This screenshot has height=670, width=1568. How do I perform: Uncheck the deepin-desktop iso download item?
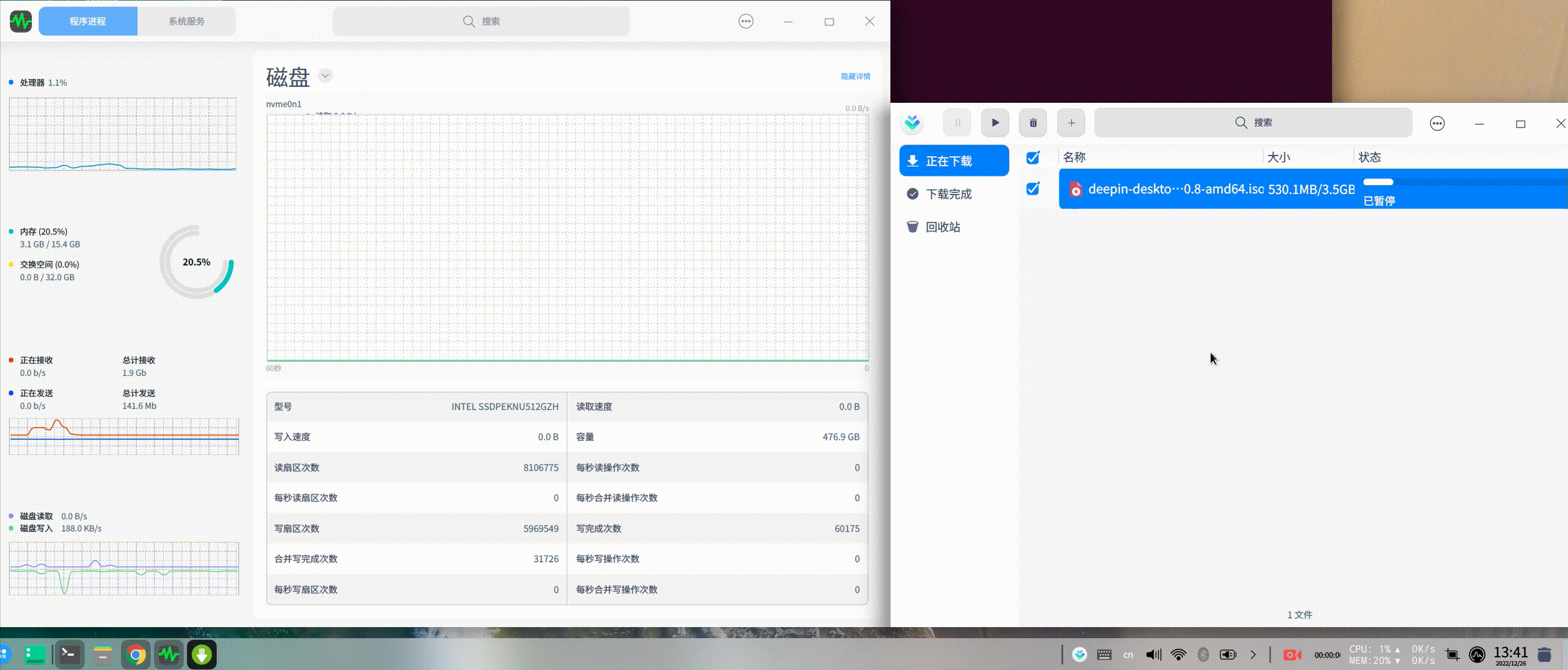click(x=1033, y=189)
